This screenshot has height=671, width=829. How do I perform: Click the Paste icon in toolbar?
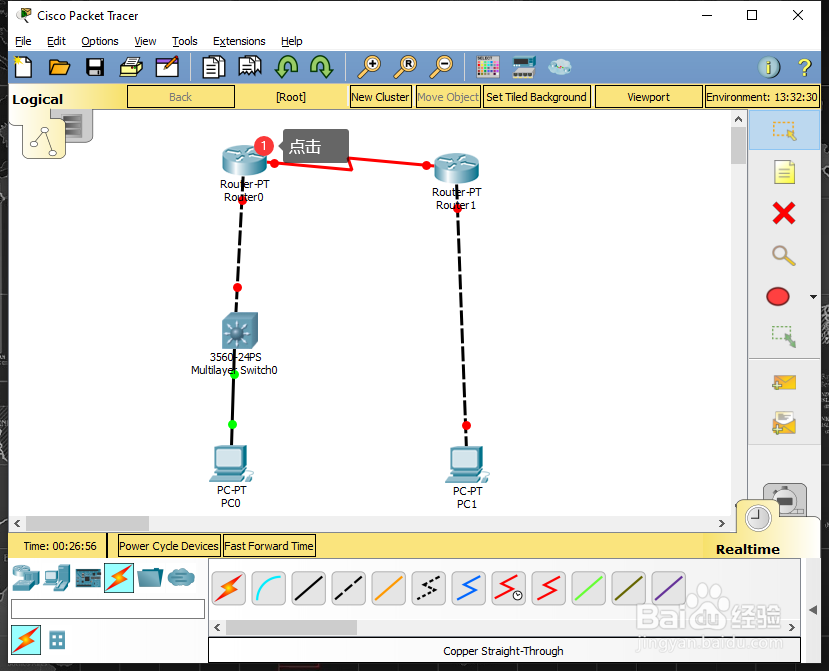coord(250,67)
